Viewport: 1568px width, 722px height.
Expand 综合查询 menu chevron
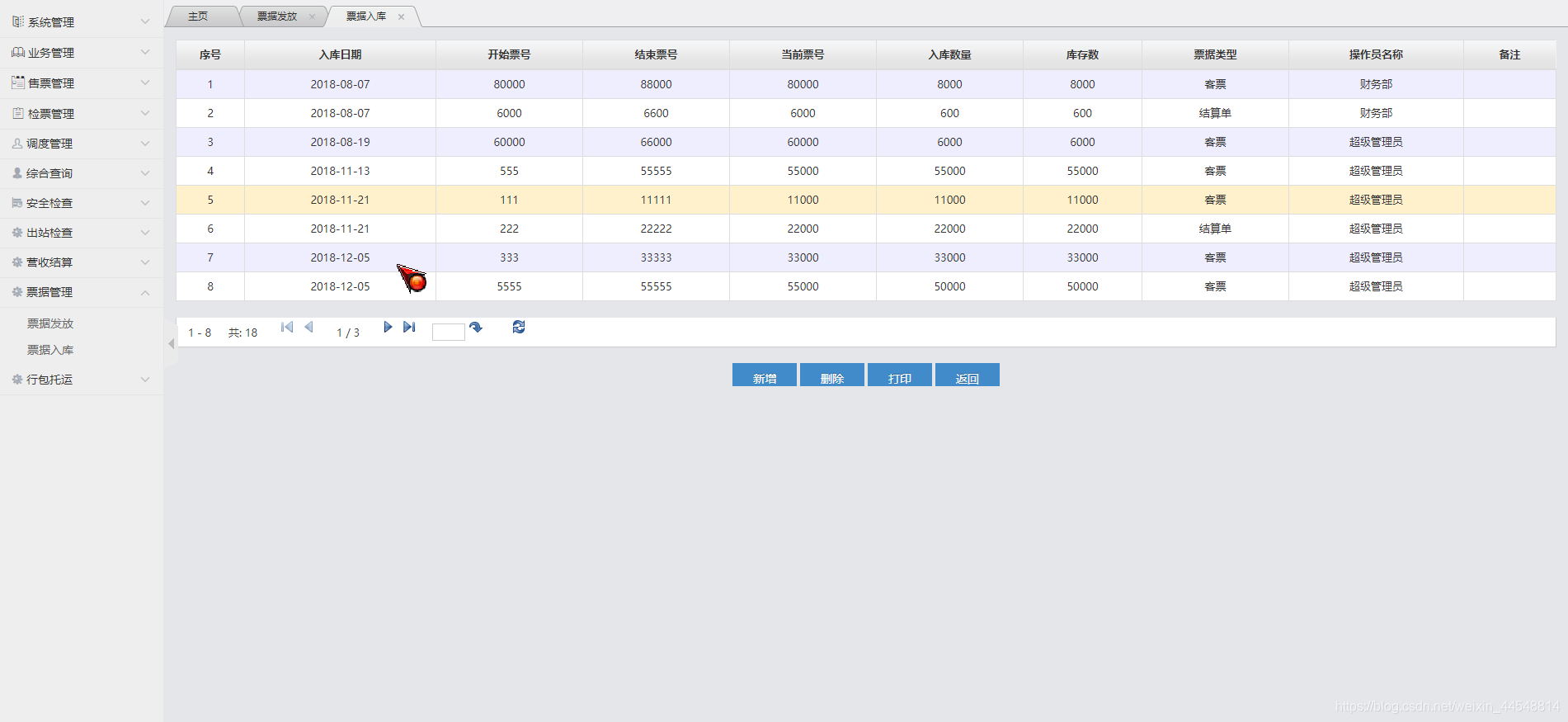click(x=145, y=173)
